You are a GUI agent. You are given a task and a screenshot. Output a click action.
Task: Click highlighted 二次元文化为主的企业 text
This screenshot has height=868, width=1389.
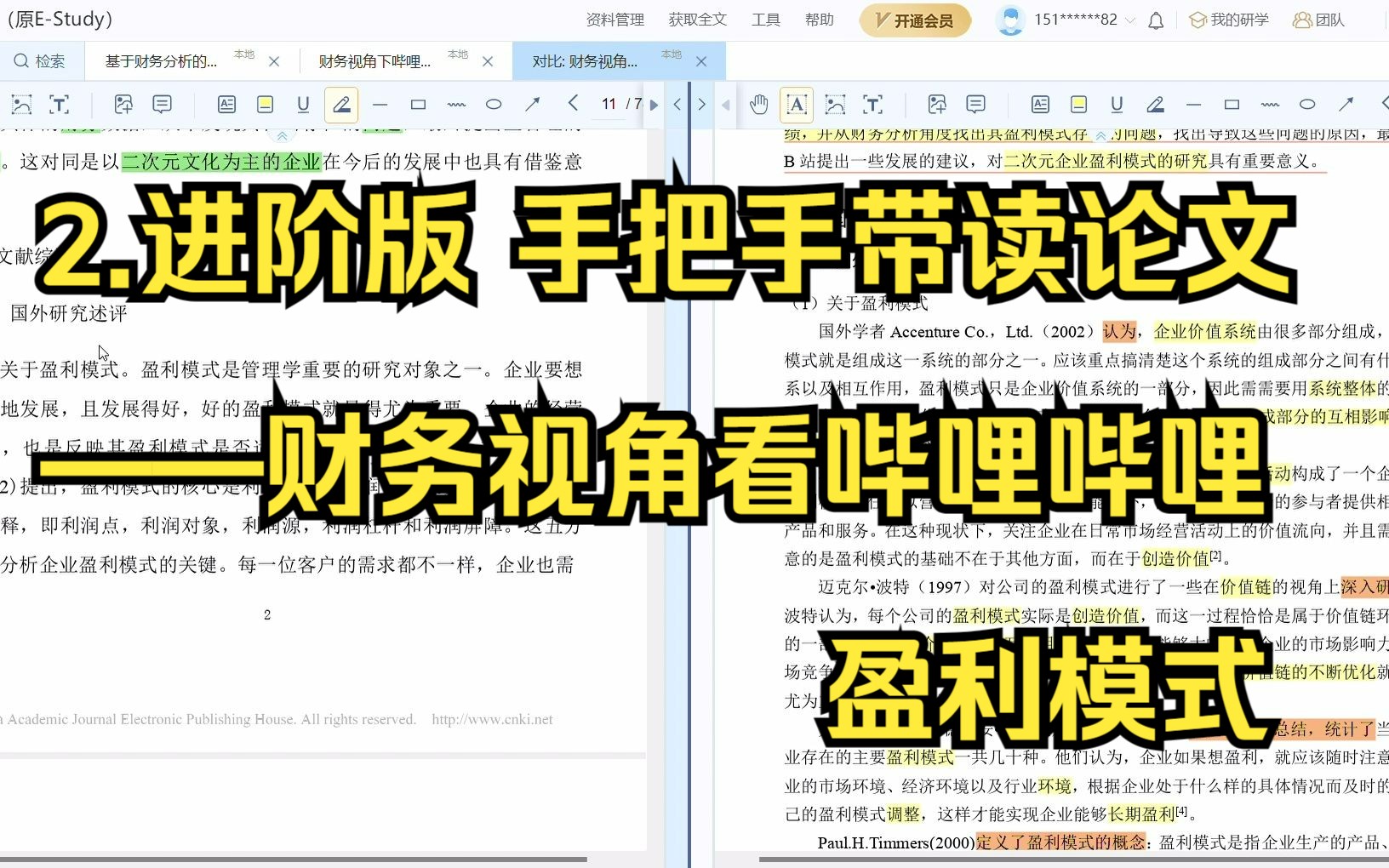tap(221, 162)
